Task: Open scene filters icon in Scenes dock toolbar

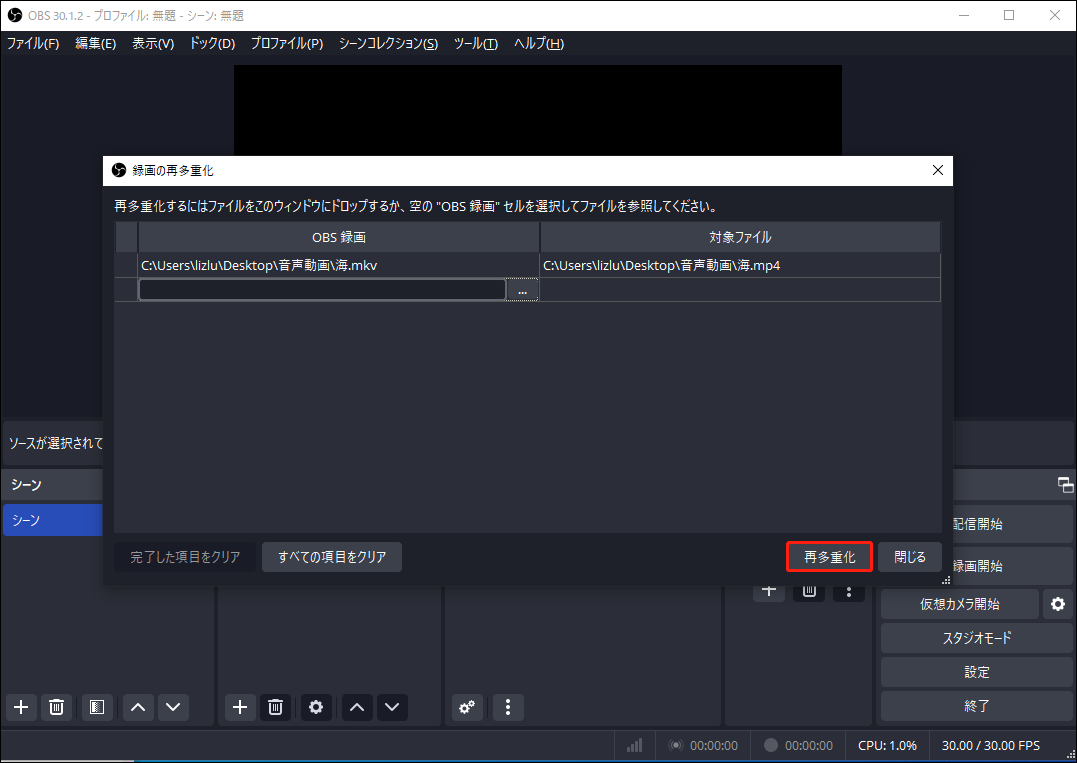Action: click(97, 707)
